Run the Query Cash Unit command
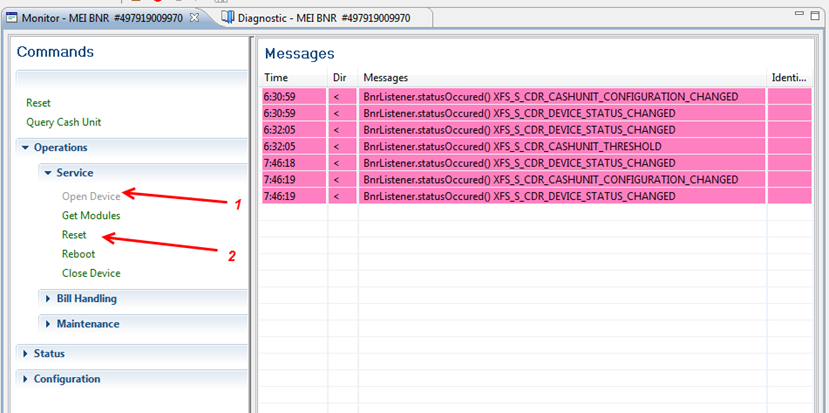Image resolution: width=829 pixels, height=413 pixels. tap(63, 122)
